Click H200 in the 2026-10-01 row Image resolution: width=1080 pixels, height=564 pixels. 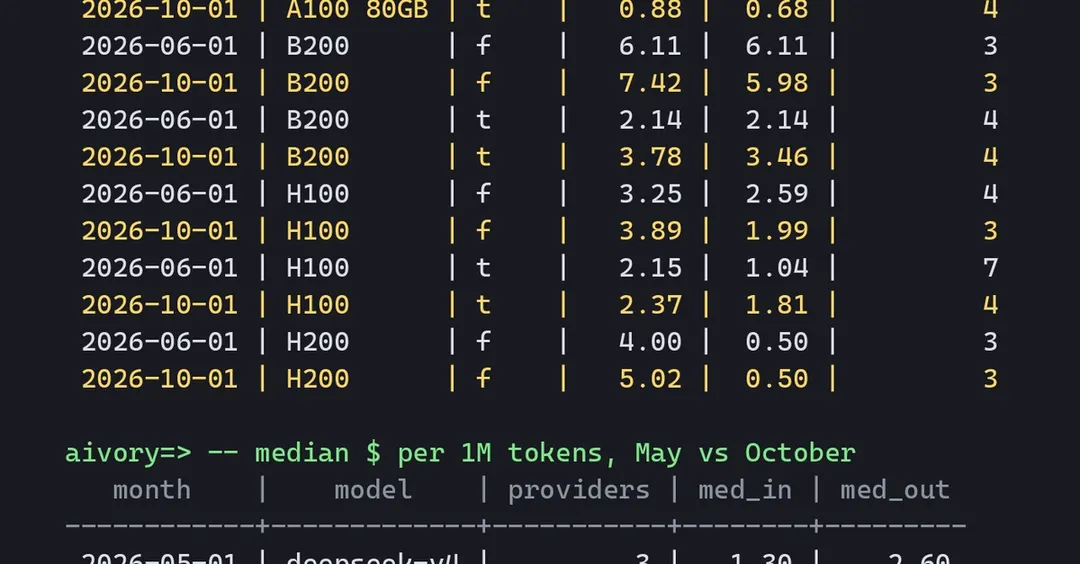coord(318,379)
